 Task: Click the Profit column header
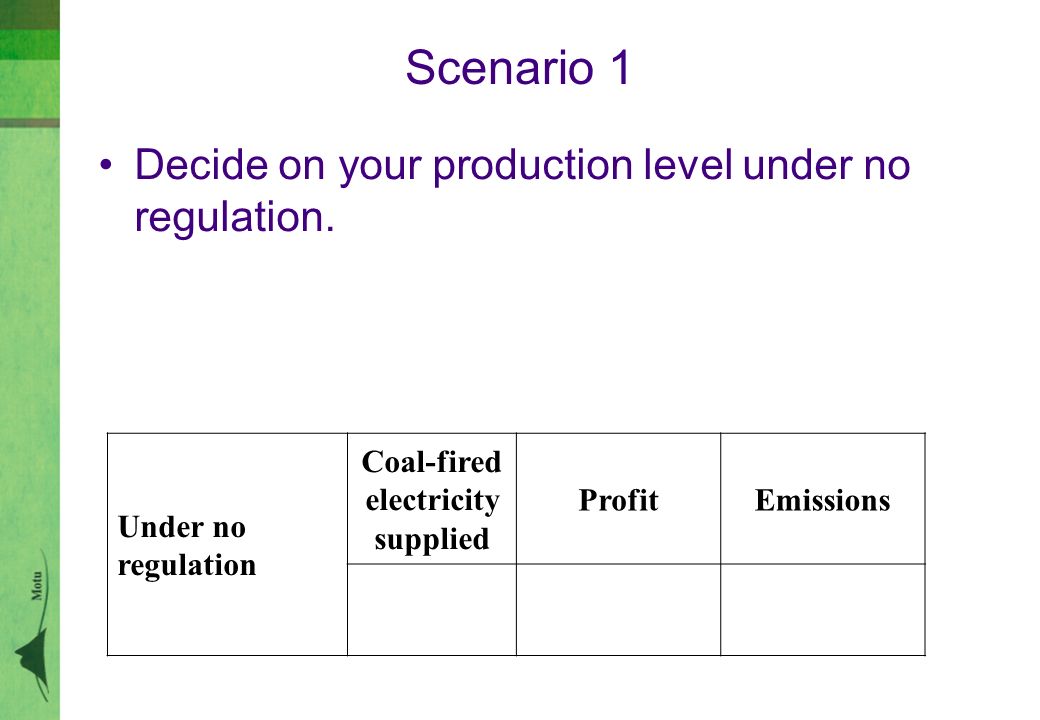(x=618, y=499)
